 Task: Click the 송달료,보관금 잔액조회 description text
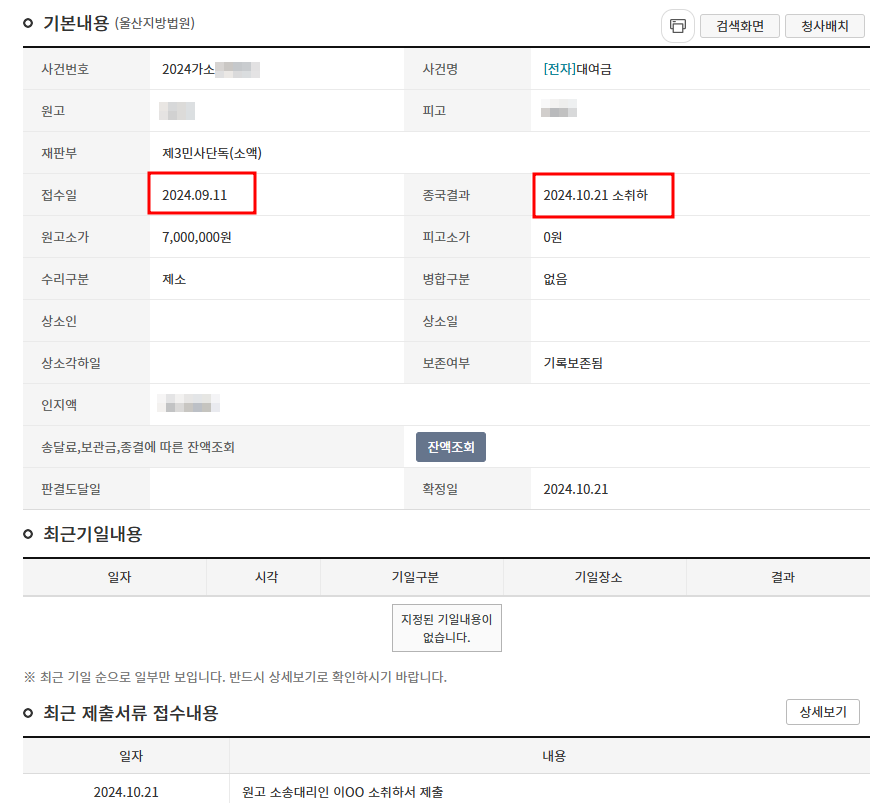(x=137, y=447)
